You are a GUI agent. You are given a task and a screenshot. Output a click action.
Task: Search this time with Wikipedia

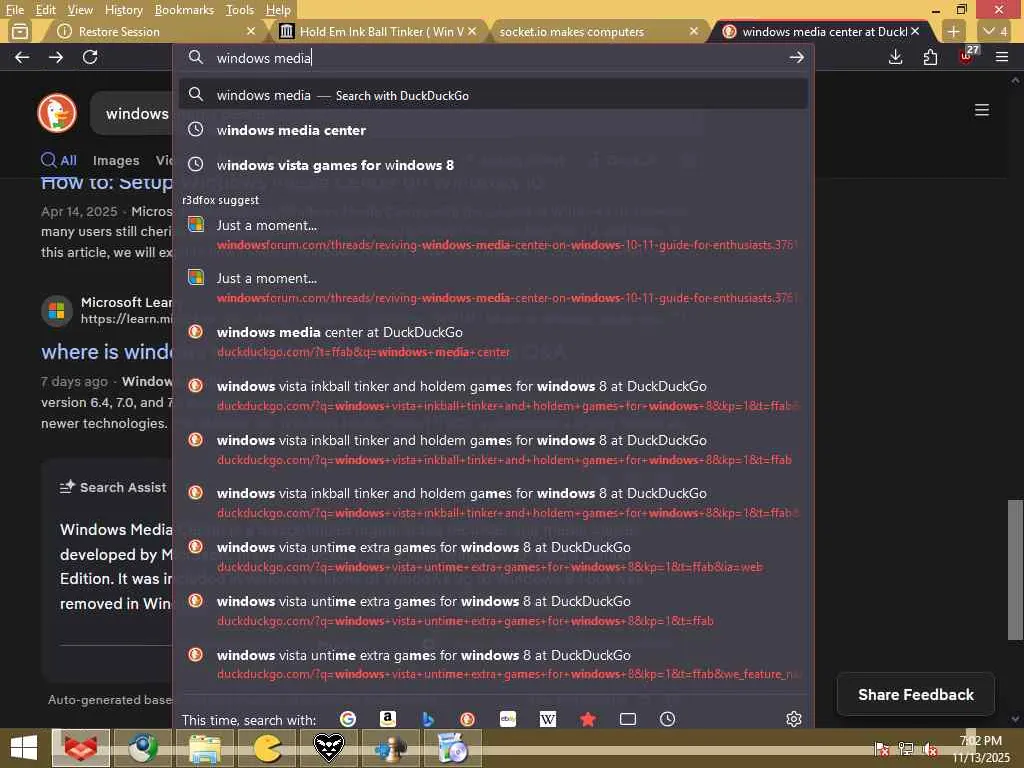[x=548, y=719]
